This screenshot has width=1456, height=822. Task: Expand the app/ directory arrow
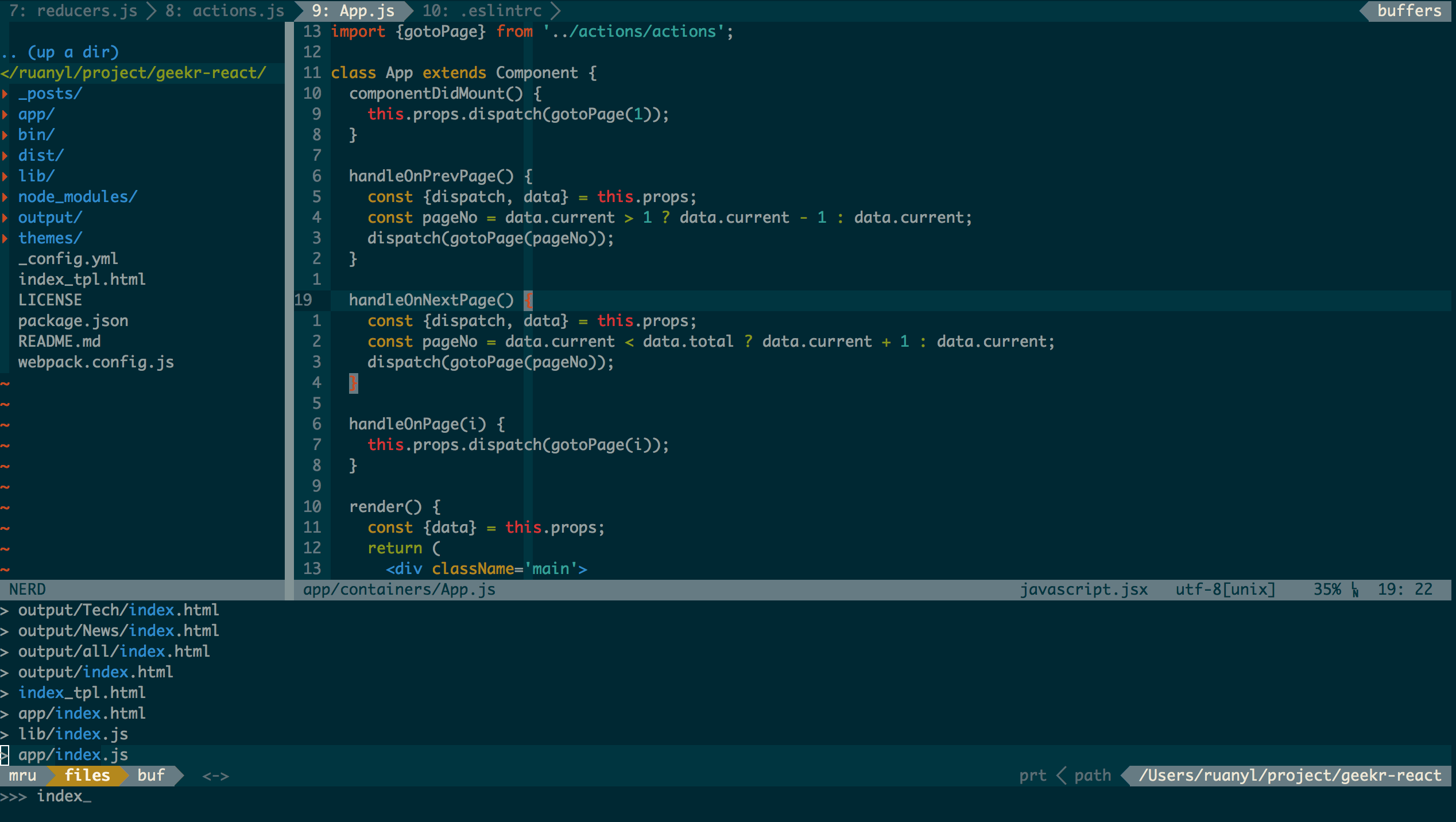[x=5, y=114]
